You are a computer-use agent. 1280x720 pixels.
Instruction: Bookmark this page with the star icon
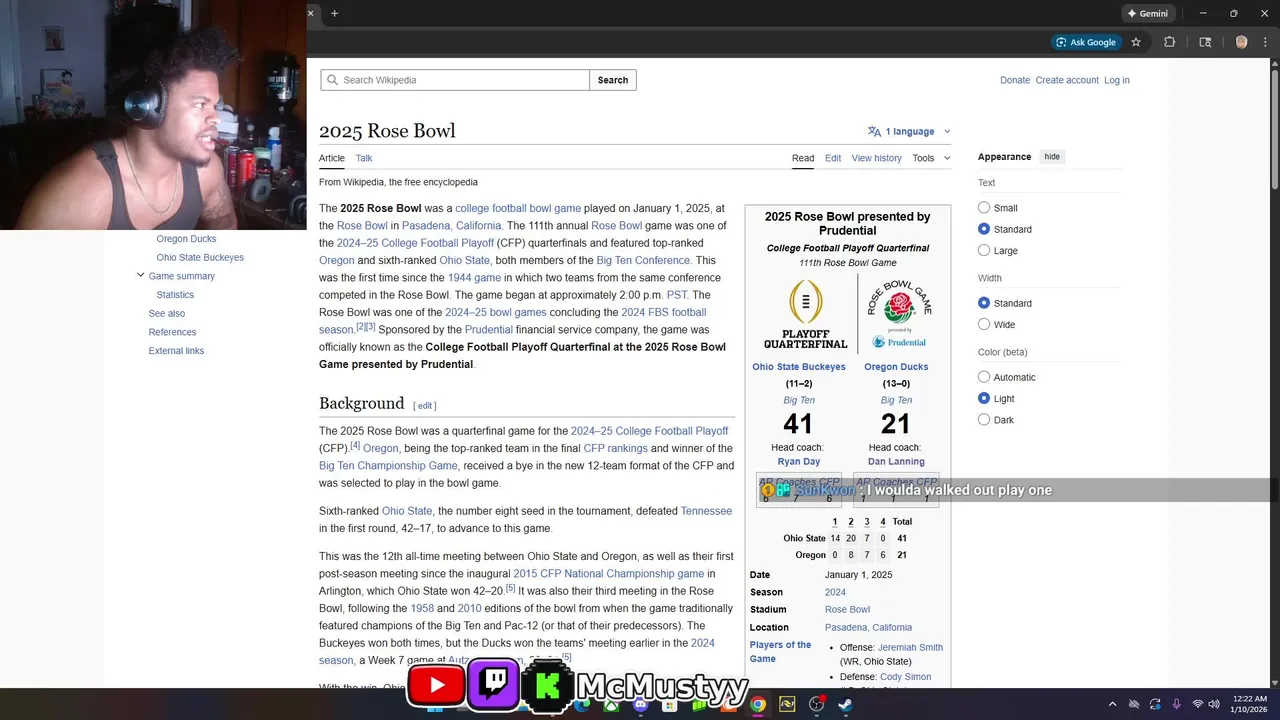click(1136, 42)
